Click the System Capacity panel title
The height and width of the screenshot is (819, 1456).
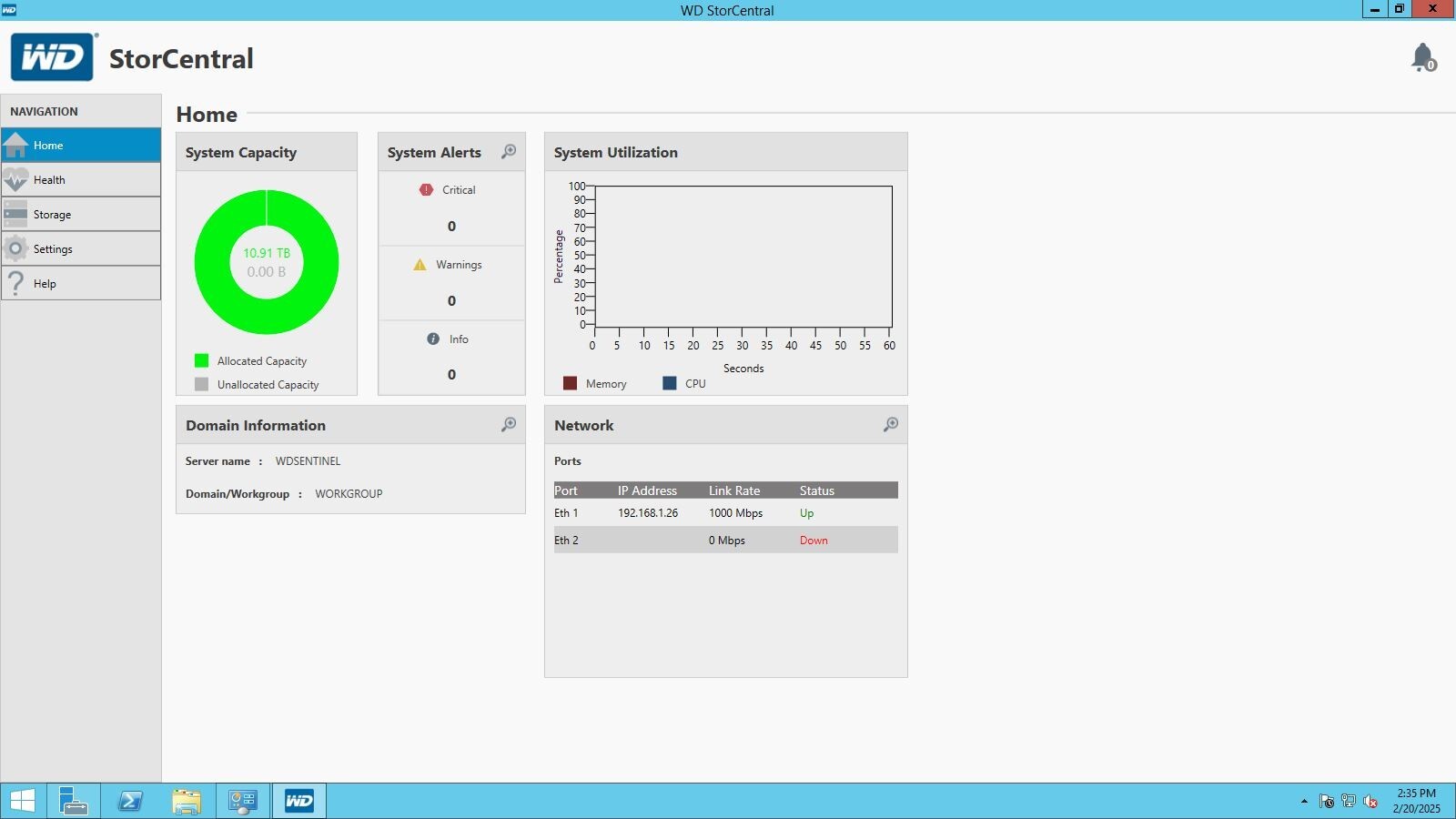[241, 153]
